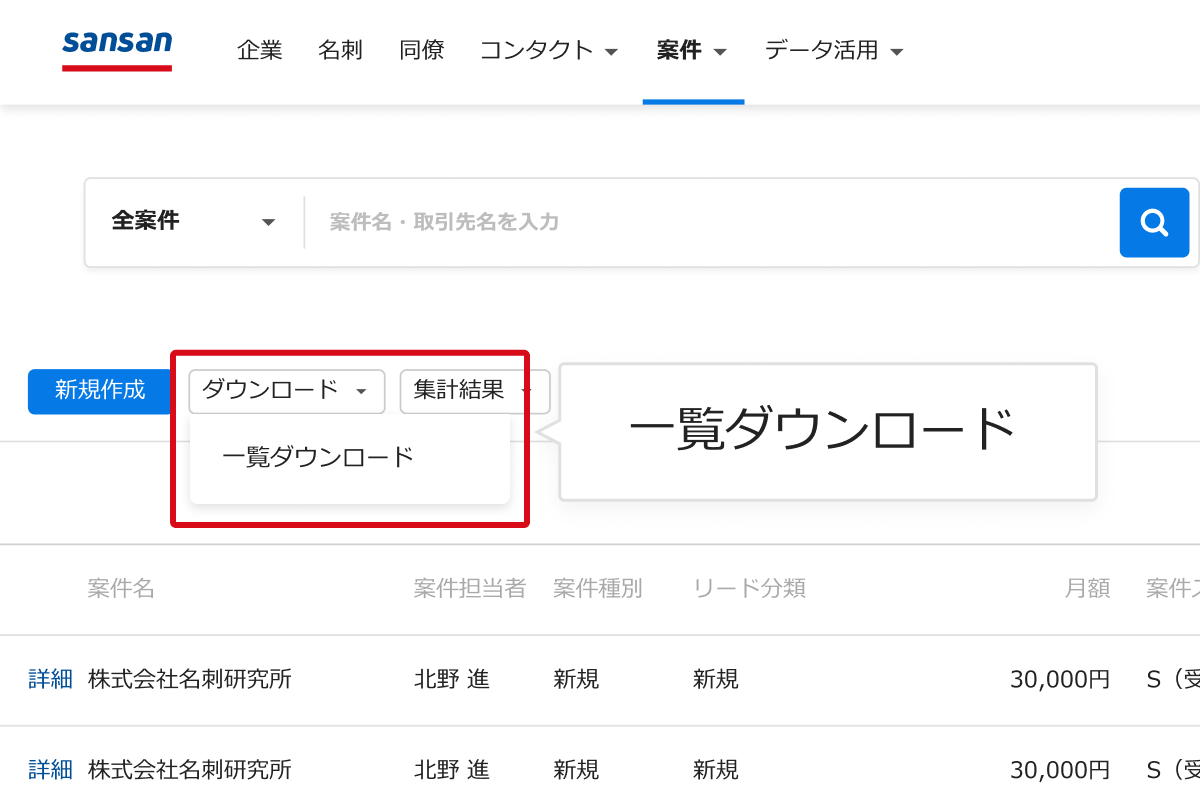The width and height of the screenshot is (1200, 785).
Task: Click the 一覧ダウンロード tooltip callout
Action: 826,430
